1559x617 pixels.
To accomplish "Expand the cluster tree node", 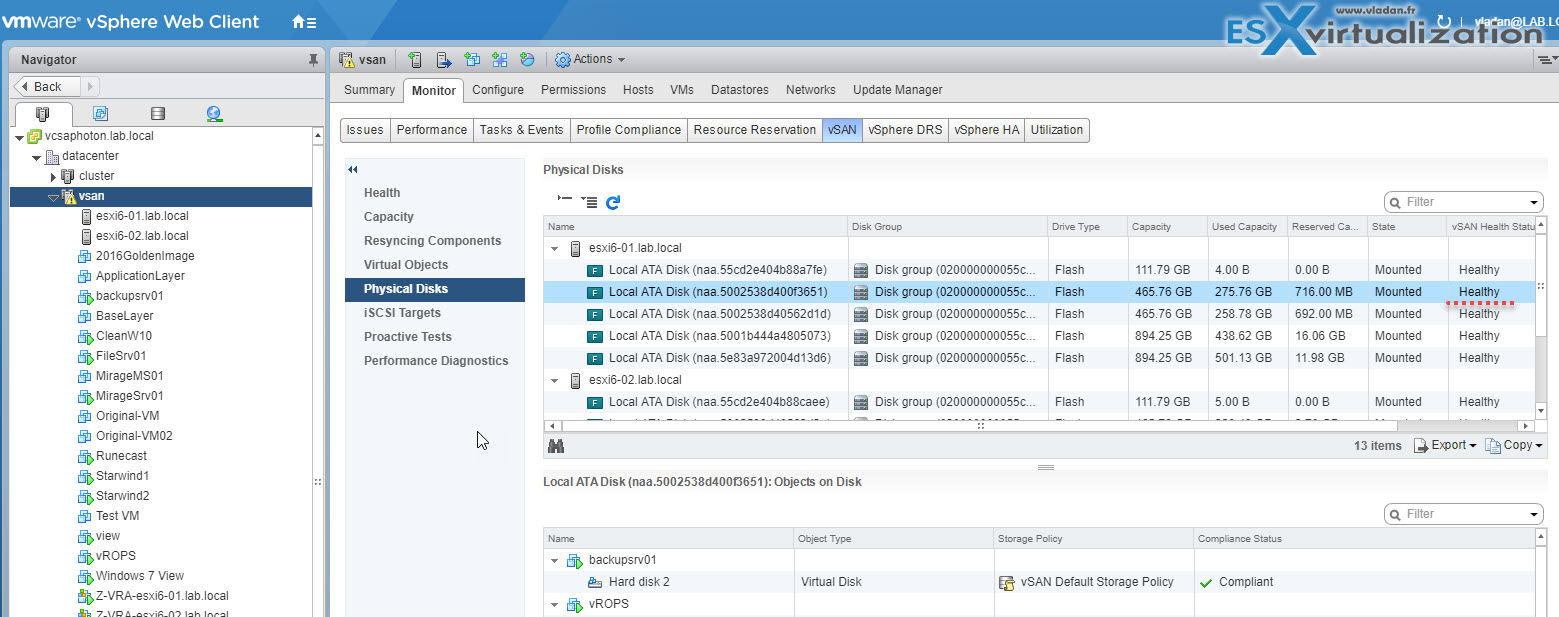I will pyautogui.click(x=54, y=176).
